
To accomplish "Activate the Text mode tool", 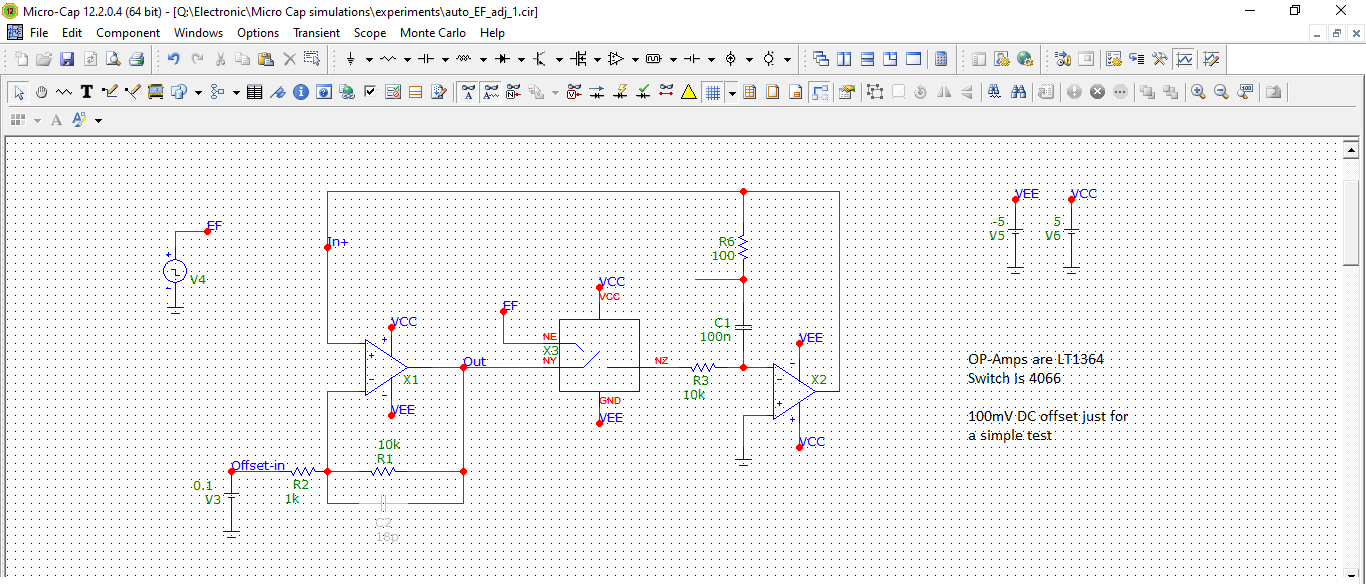I will coord(87,92).
